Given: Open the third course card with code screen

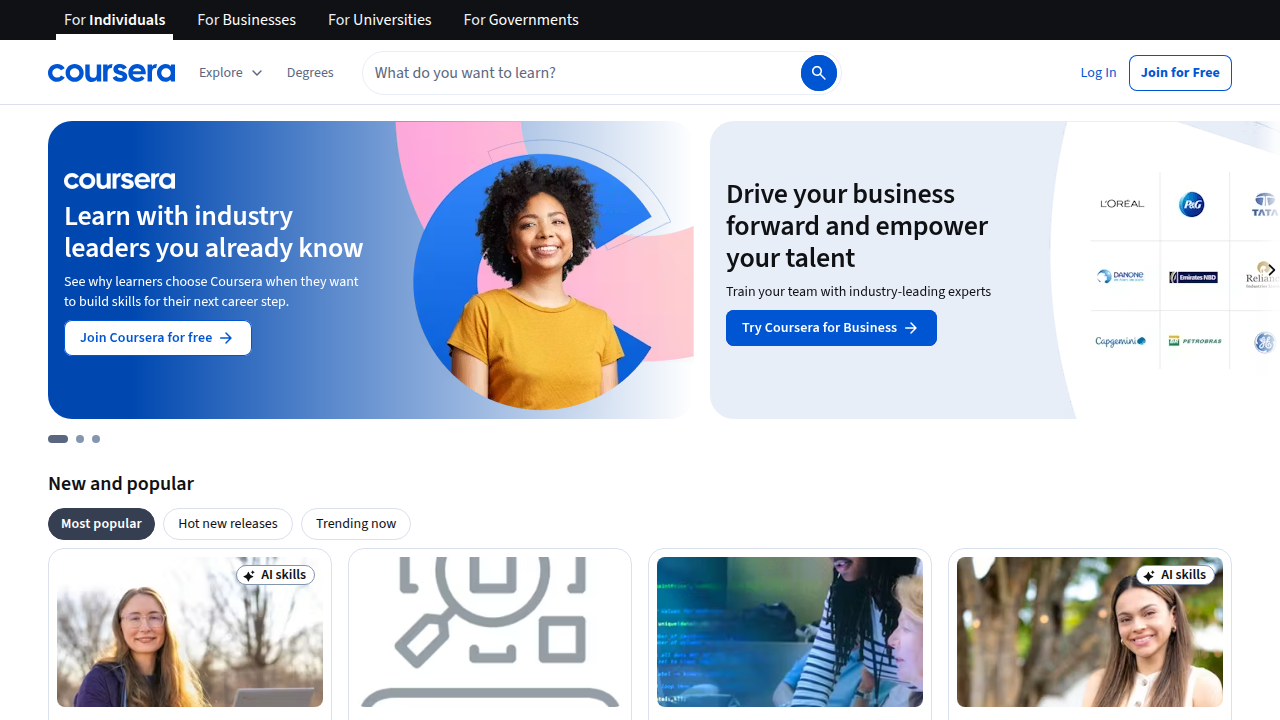Looking at the screenshot, I should click(790, 634).
